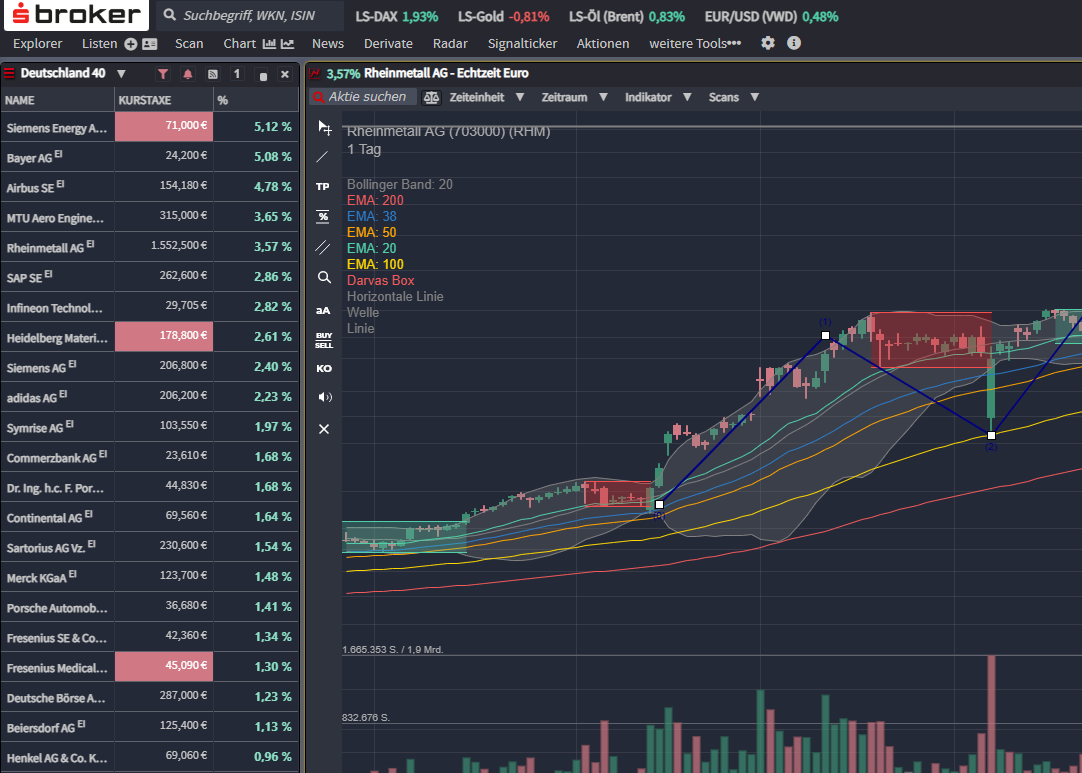This screenshot has height=773, width=1082.
Task: Open the watchlist card icon beside Listen
Action: click(150, 44)
